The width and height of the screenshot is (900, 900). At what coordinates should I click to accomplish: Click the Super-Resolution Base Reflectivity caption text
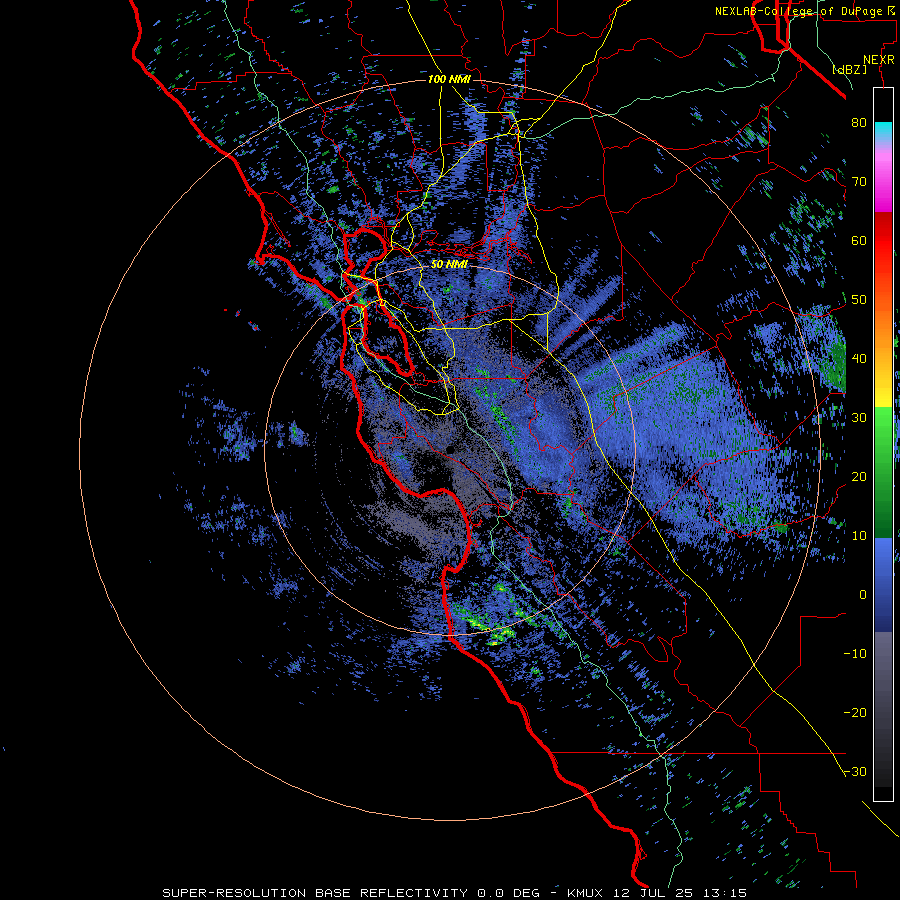point(315,893)
